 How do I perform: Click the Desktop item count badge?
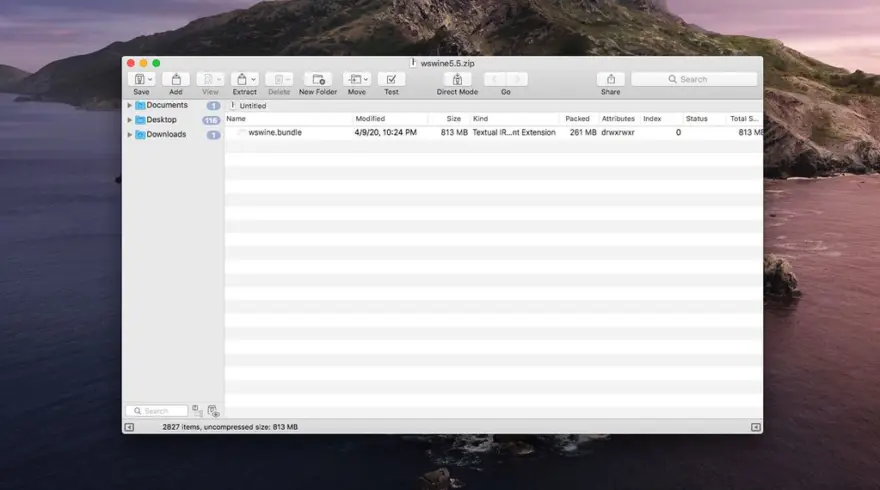[x=211, y=120]
